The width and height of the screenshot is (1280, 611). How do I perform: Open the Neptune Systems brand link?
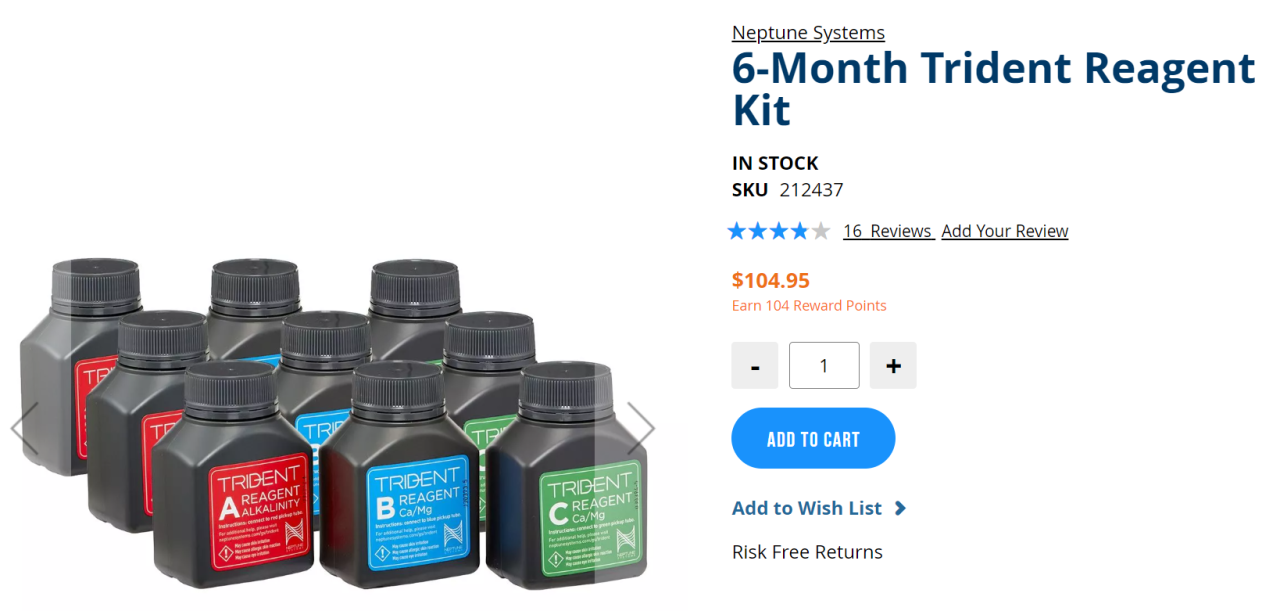pos(808,33)
